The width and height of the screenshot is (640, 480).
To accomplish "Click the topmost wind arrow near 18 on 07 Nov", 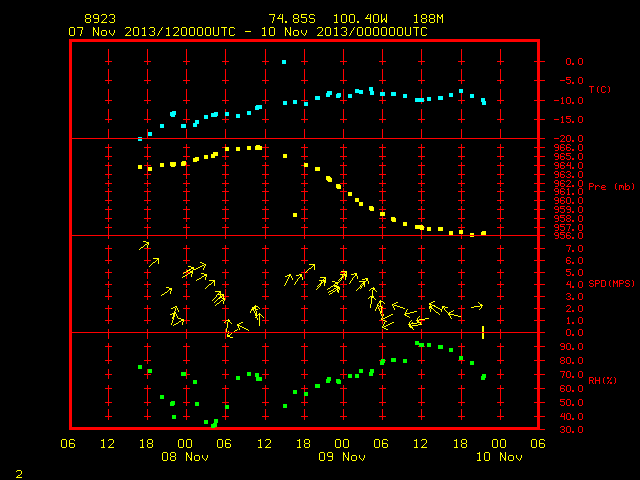I will (x=144, y=245).
